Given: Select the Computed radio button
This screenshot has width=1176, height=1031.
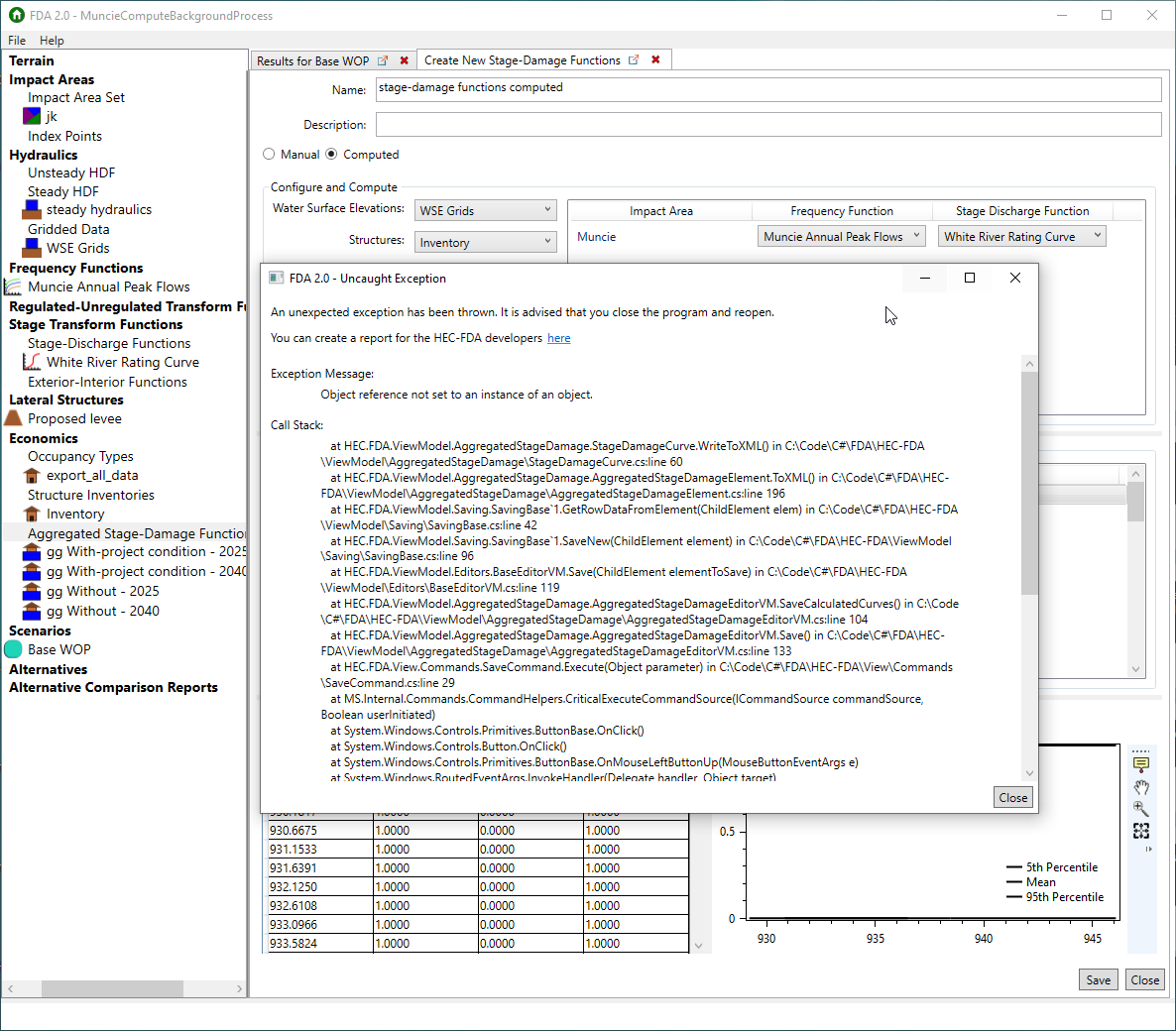Looking at the screenshot, I should [333, 154].
